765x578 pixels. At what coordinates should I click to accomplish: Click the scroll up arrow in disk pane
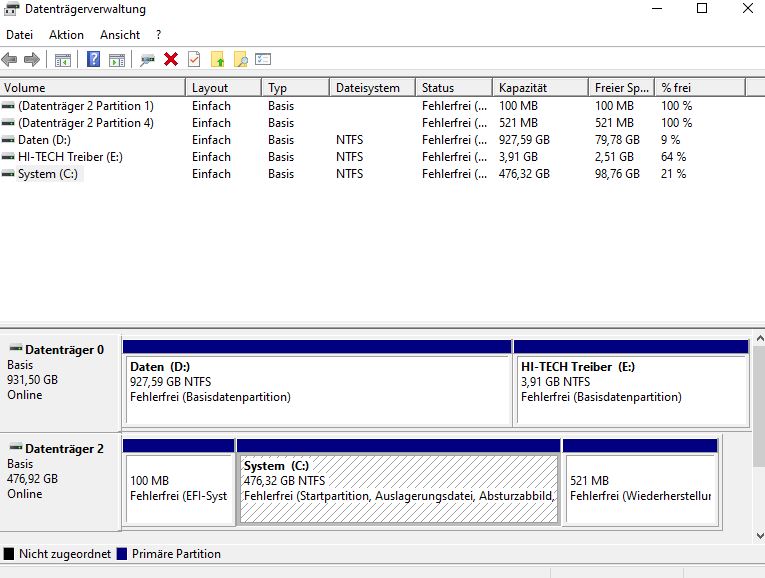pos(759,338)
